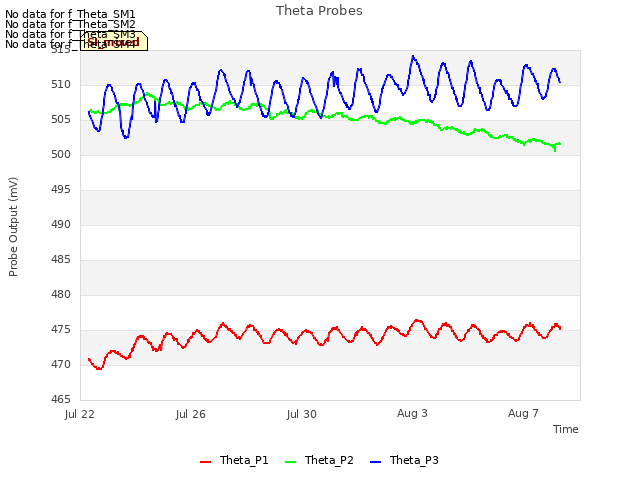Click the 505 y-axis tick label

tap(61, 120)
